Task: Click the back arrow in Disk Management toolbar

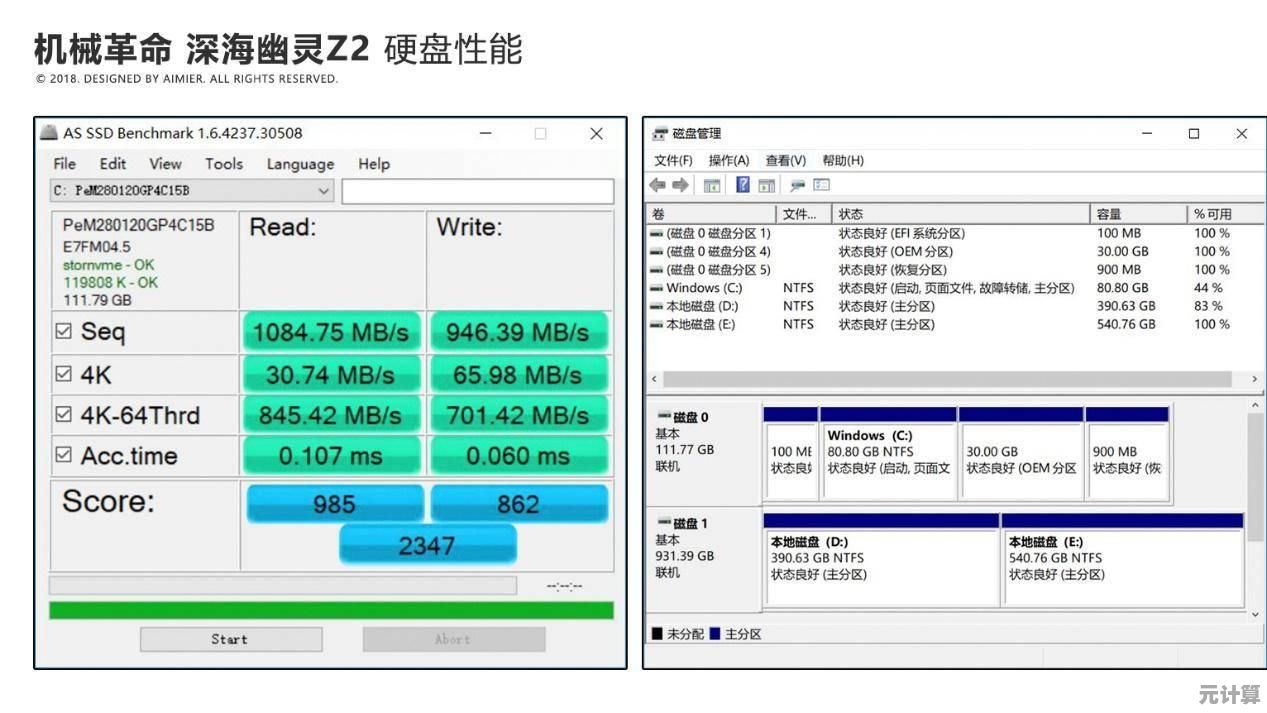Action: coord(657,185)
